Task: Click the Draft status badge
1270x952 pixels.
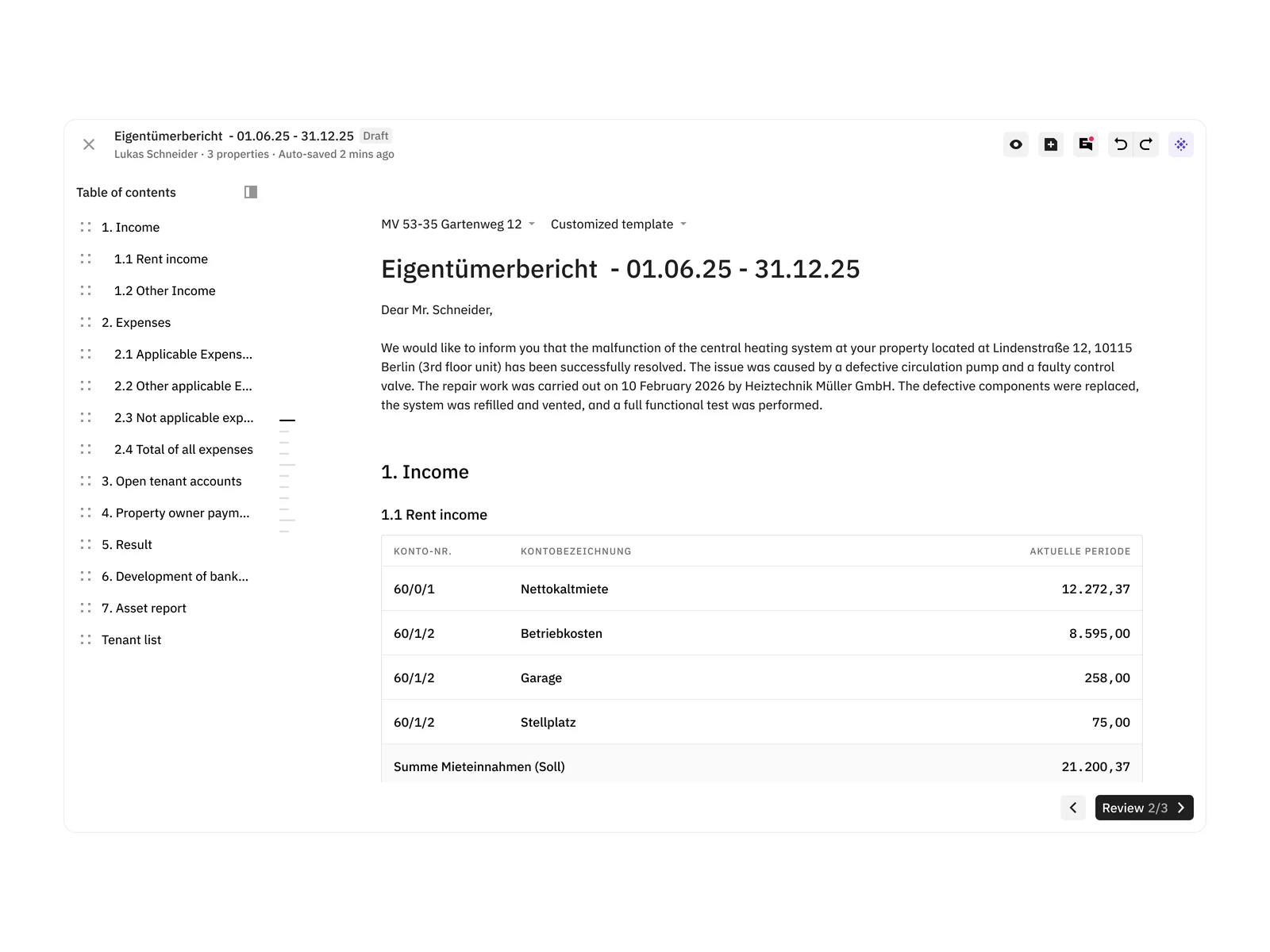Action: 375,136
